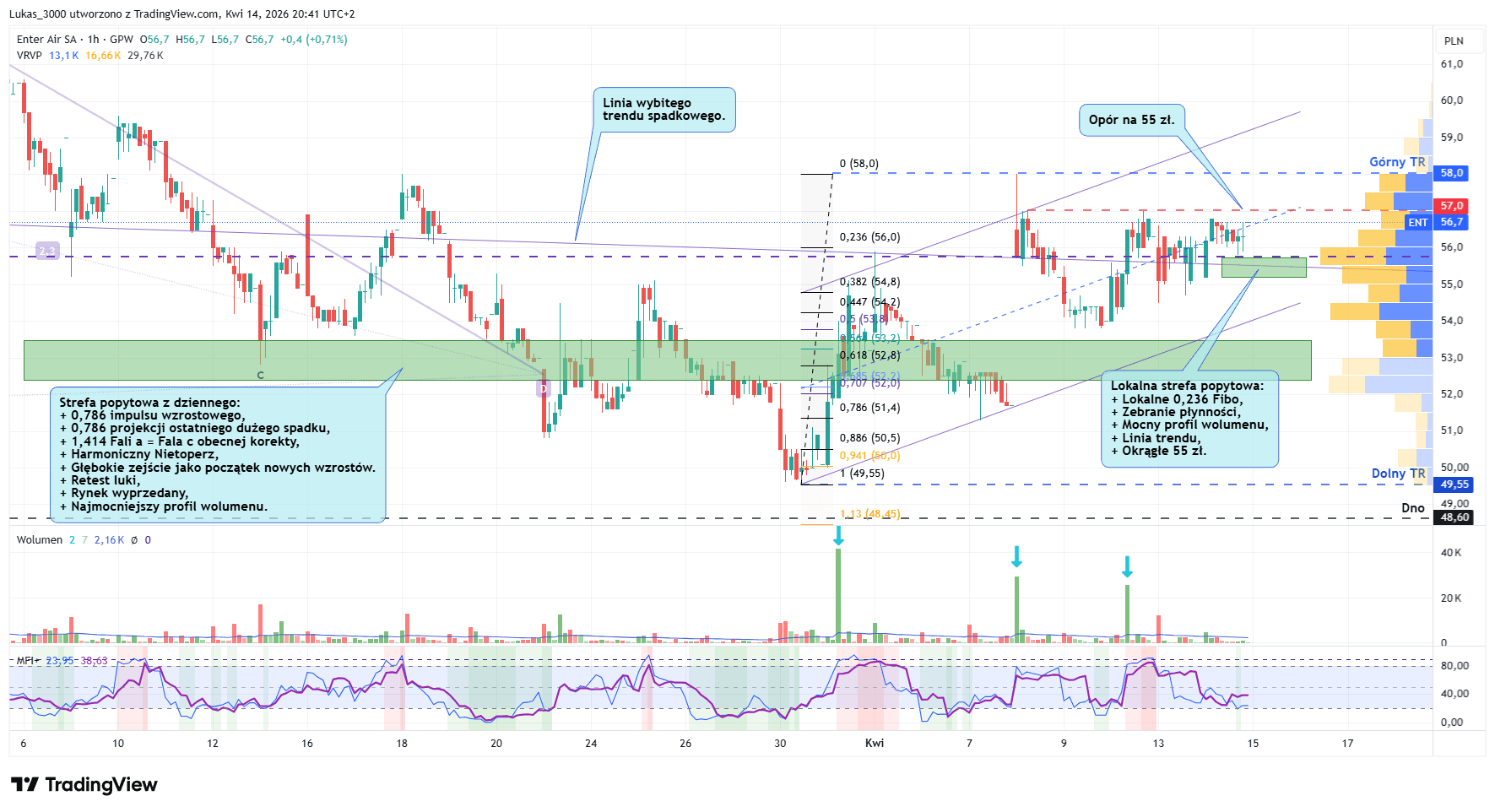The image size is (1495, 812).
Task: Click the red 57,0 price label
Action: pos(1451,206)
